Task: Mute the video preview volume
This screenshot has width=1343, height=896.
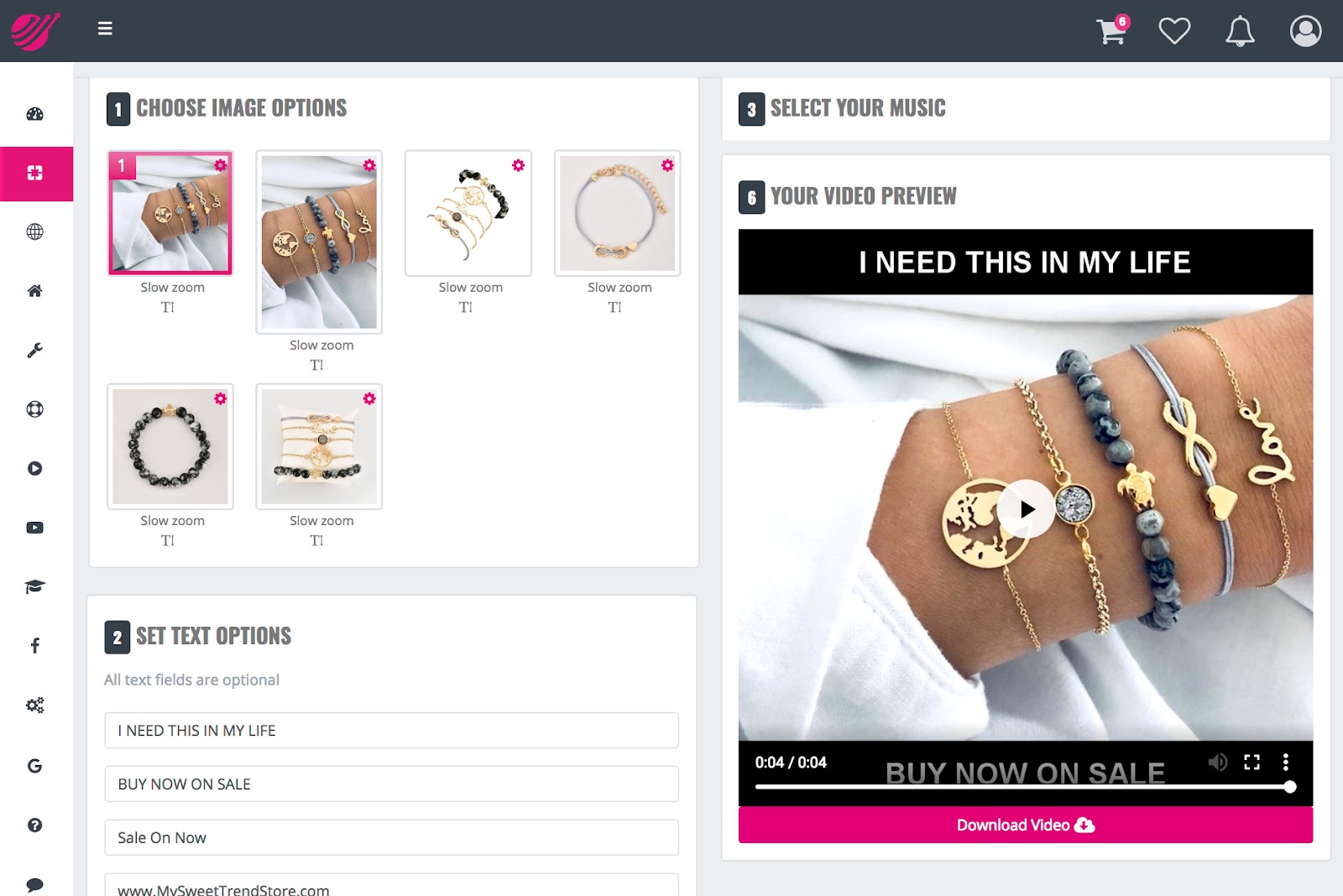Action: (x=1217, y=762)
